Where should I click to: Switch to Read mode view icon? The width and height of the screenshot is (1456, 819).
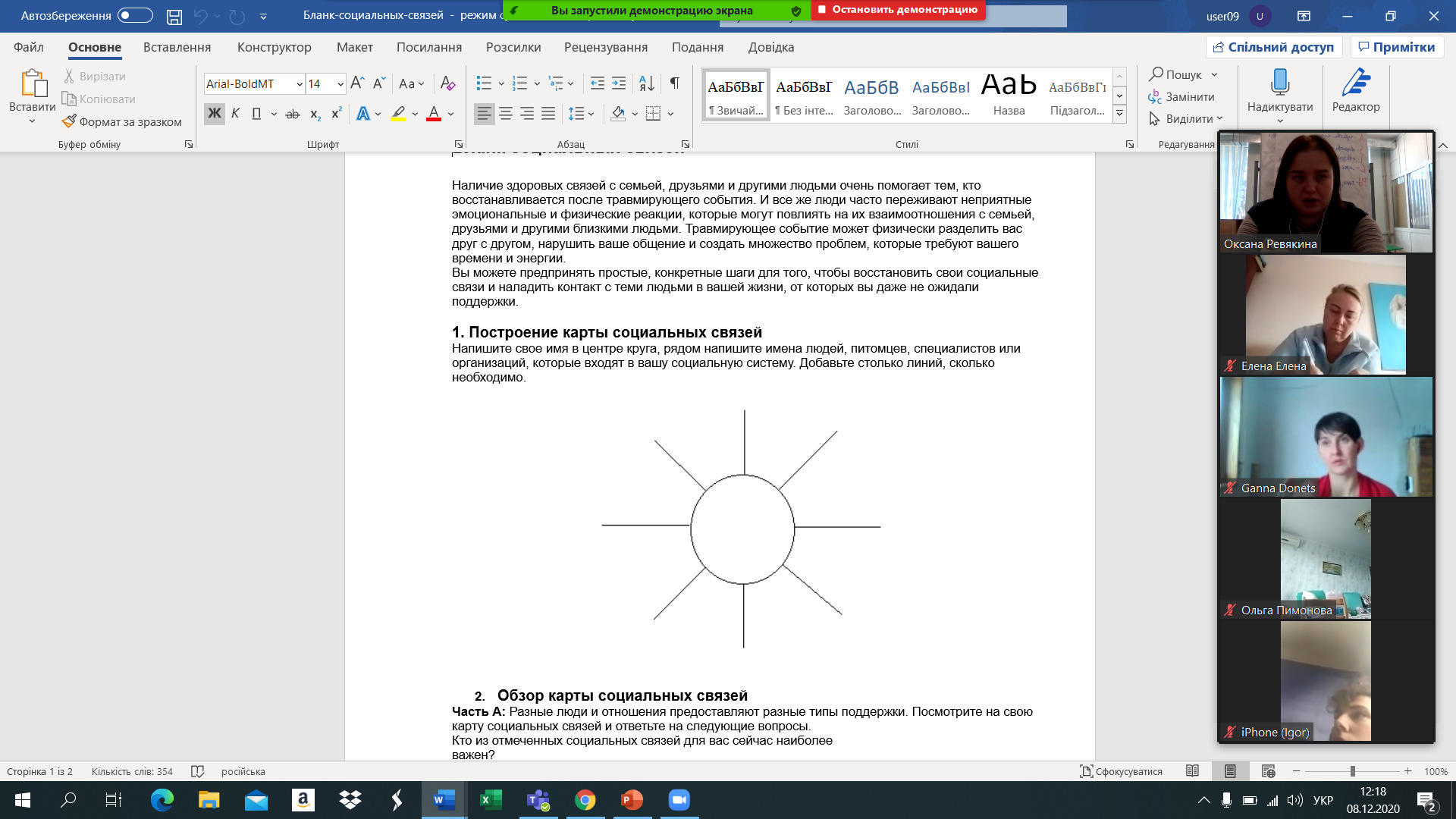tap(1192, 771)
